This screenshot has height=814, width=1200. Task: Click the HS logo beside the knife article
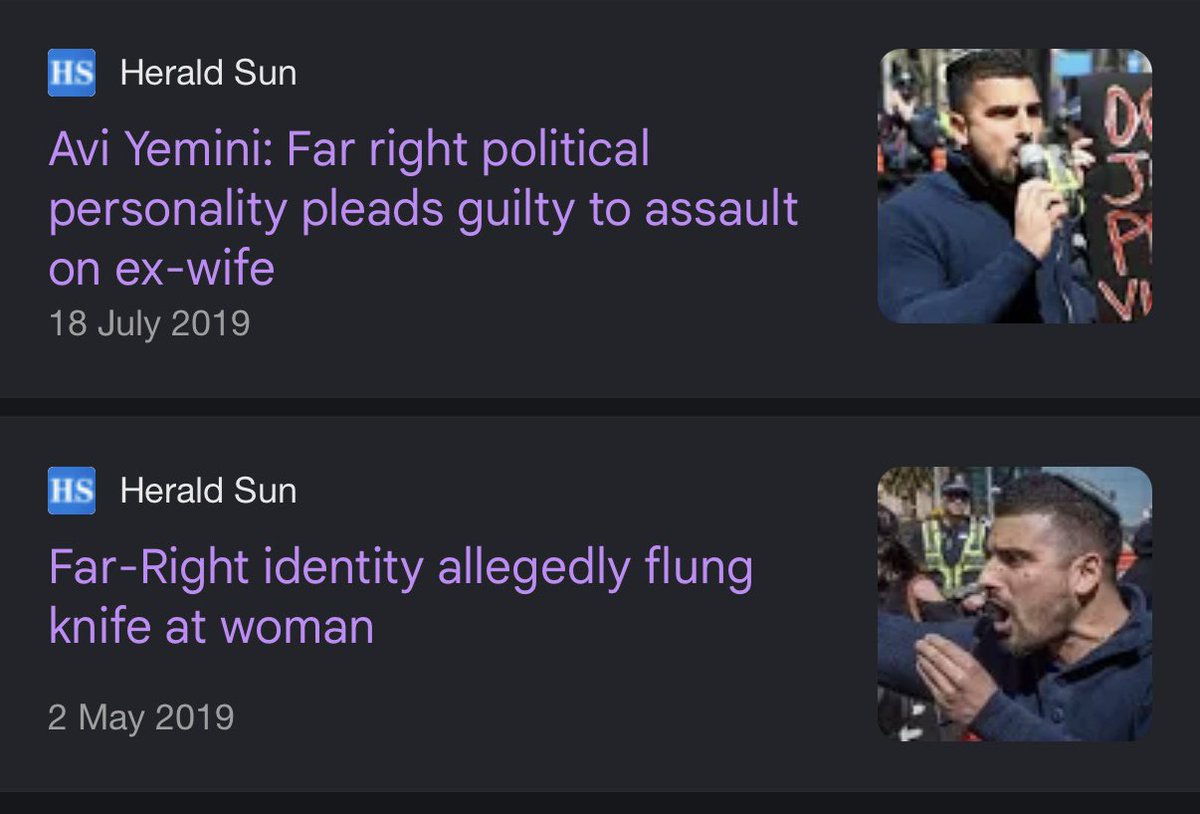72,490
